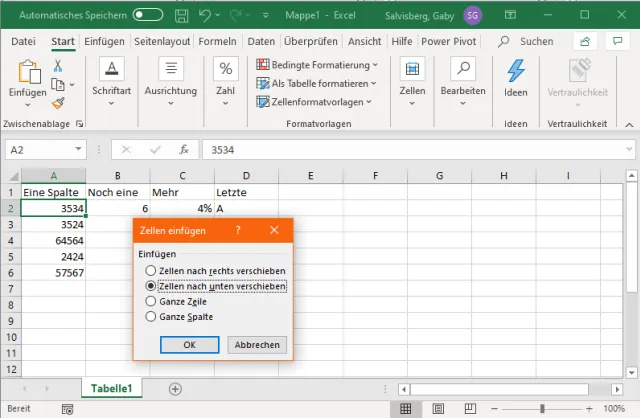Confirm dialog with OK button
This screenshot has width=640, height=418.
pos(189,344)
